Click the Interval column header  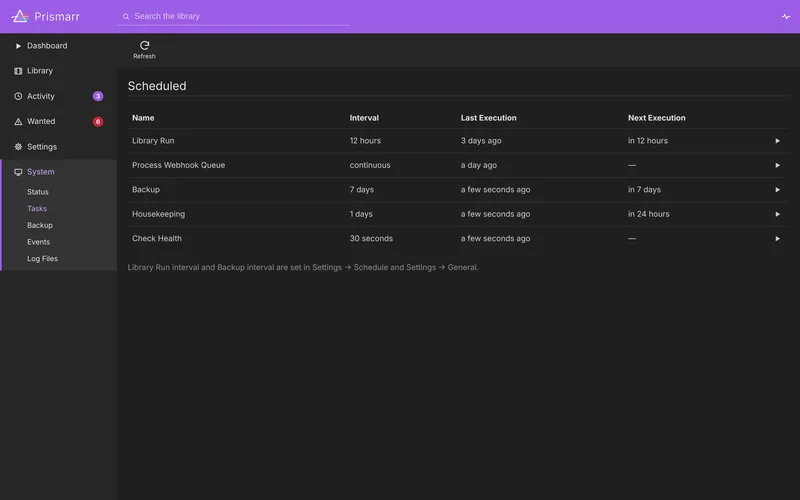364,118
